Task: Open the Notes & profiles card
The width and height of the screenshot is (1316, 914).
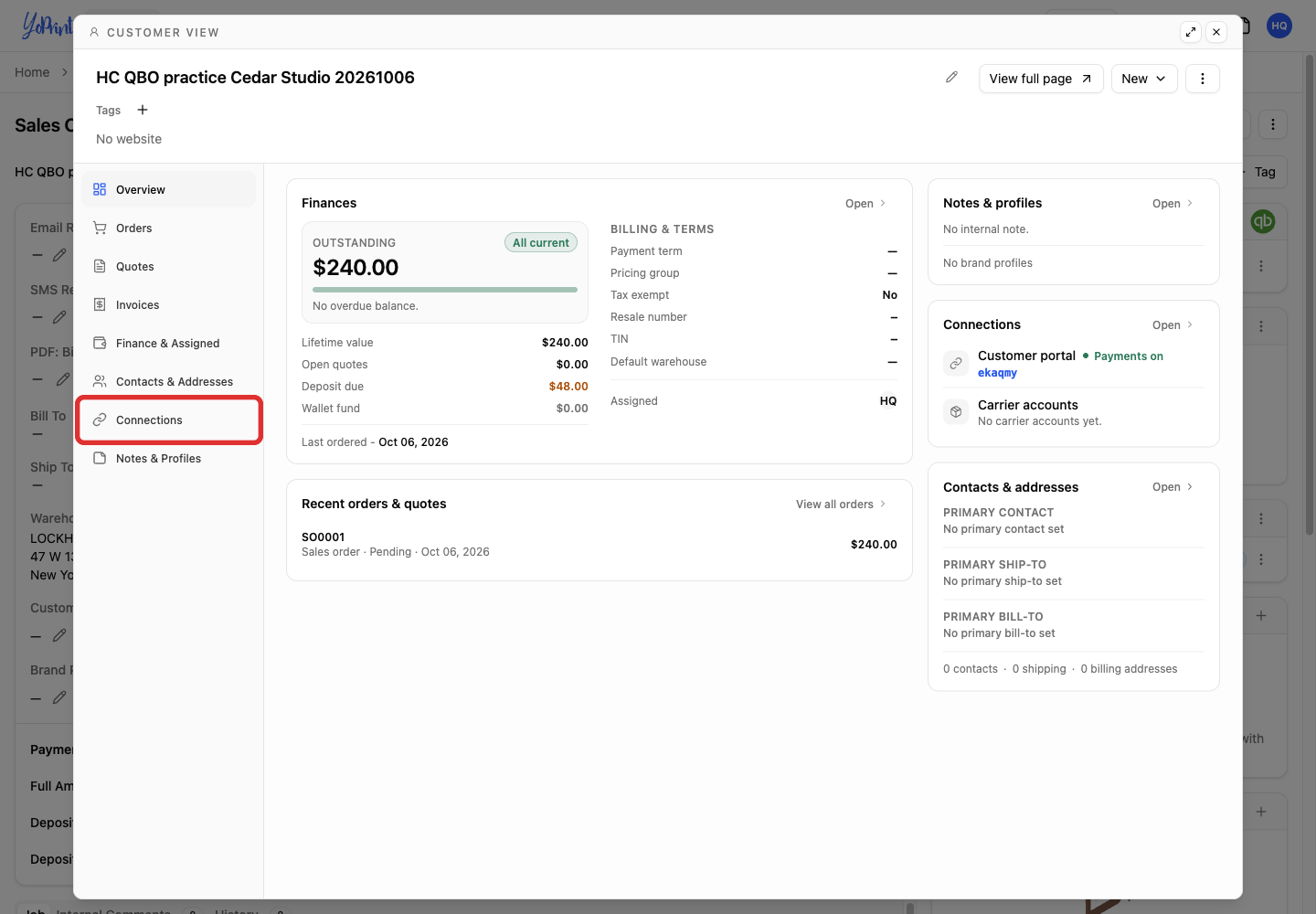Action: click(x=1173, y=204)
